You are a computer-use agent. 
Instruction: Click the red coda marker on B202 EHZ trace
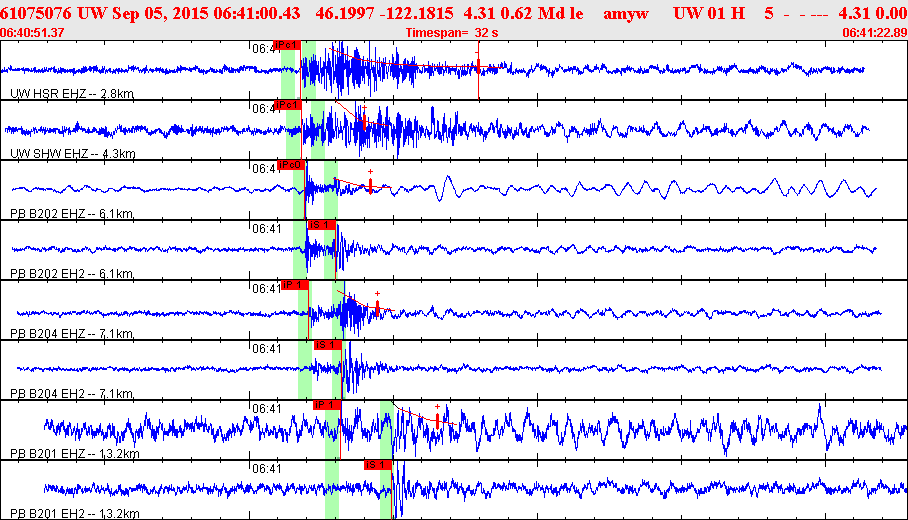point(370,186)
